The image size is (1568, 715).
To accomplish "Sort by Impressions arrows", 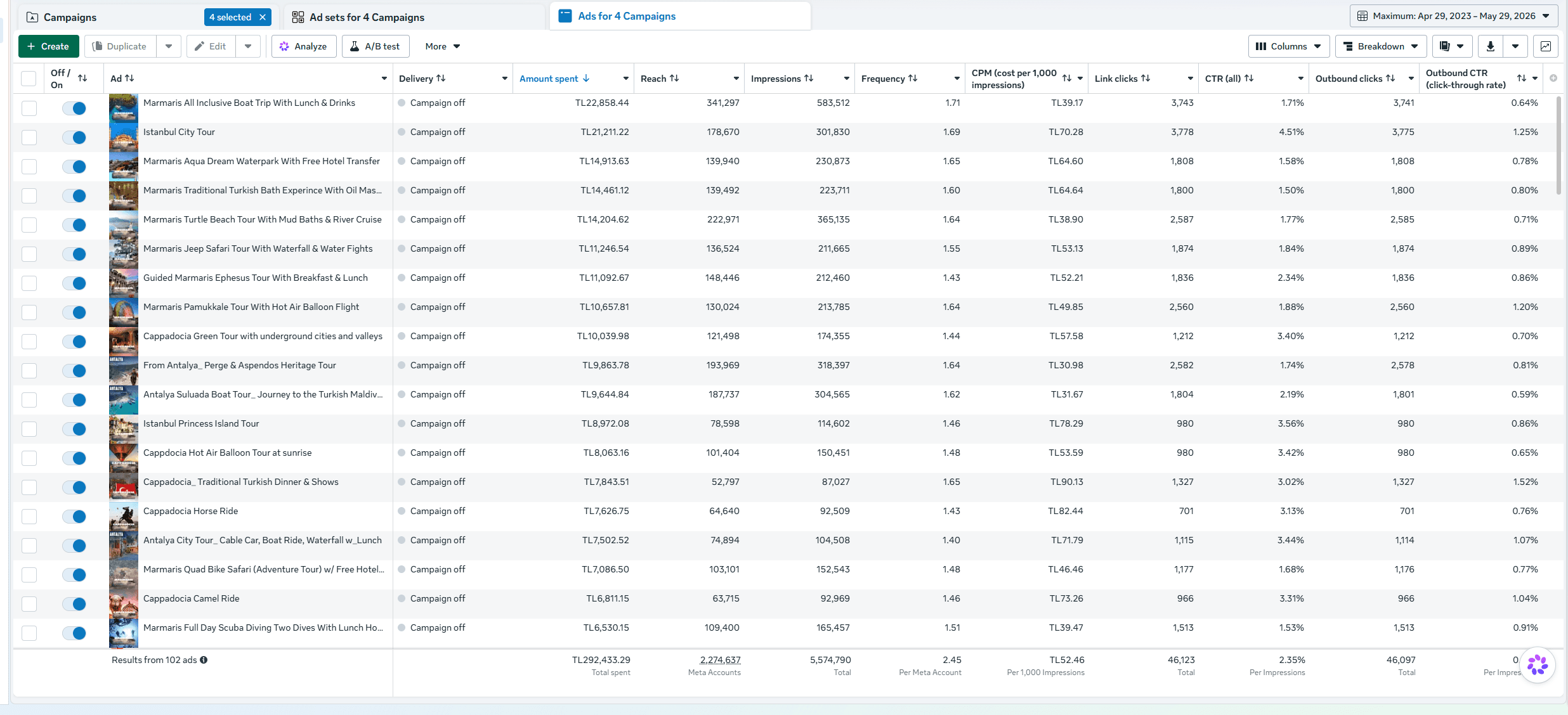I will 809,78.
